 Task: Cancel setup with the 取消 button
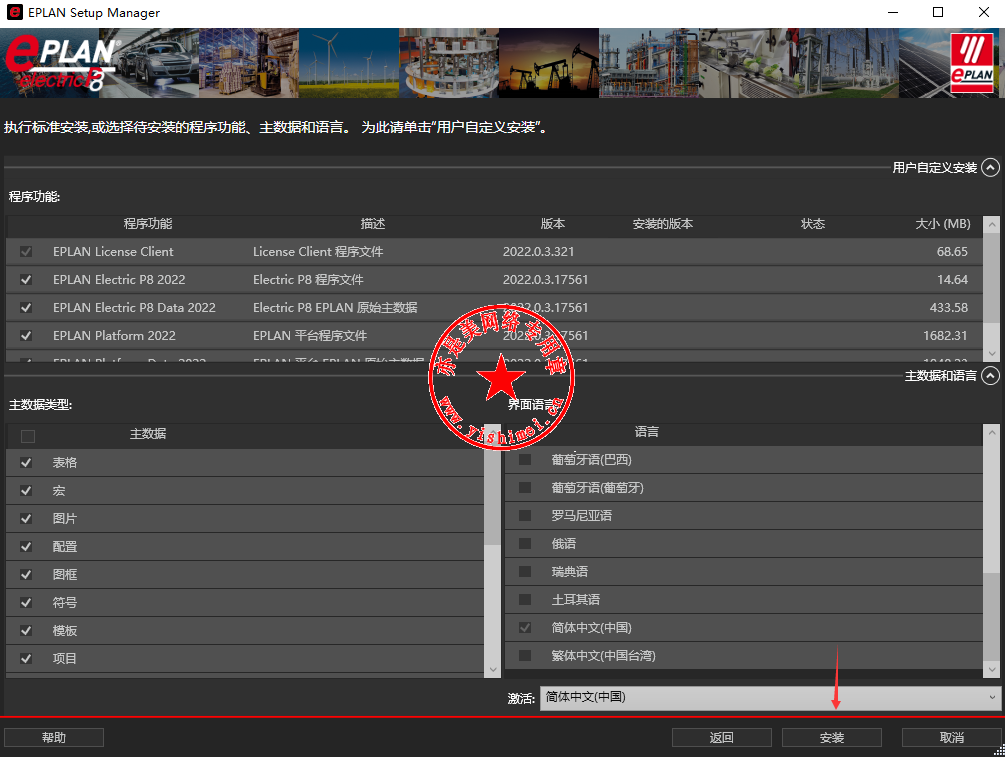click(x=952, y=738)
